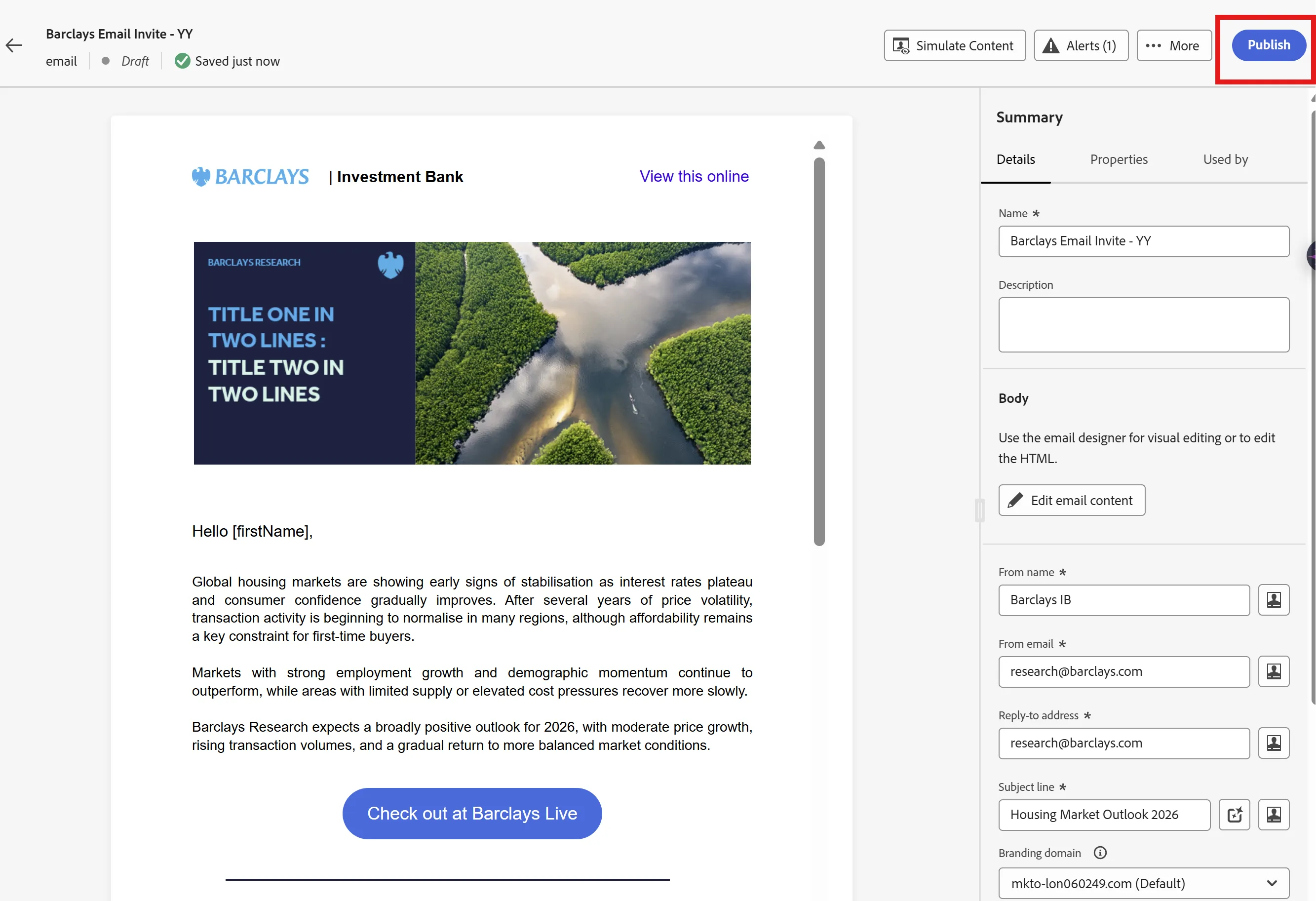1316x901 pixels.
Task: Click the Barclays Email Invite - YY title
Action: (x=119, y=34)
